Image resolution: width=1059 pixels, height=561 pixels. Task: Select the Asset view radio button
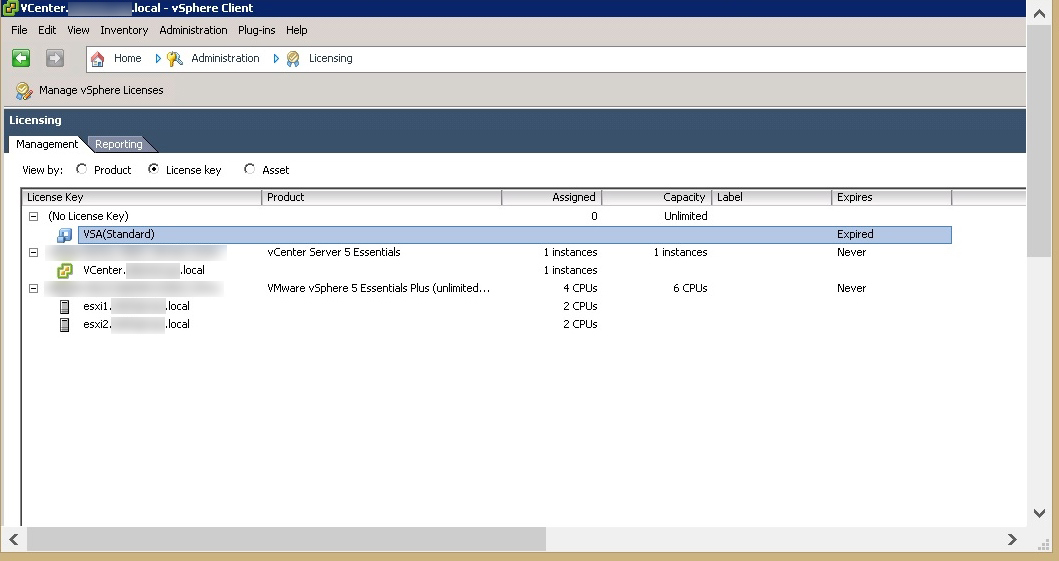pos(250,169)
